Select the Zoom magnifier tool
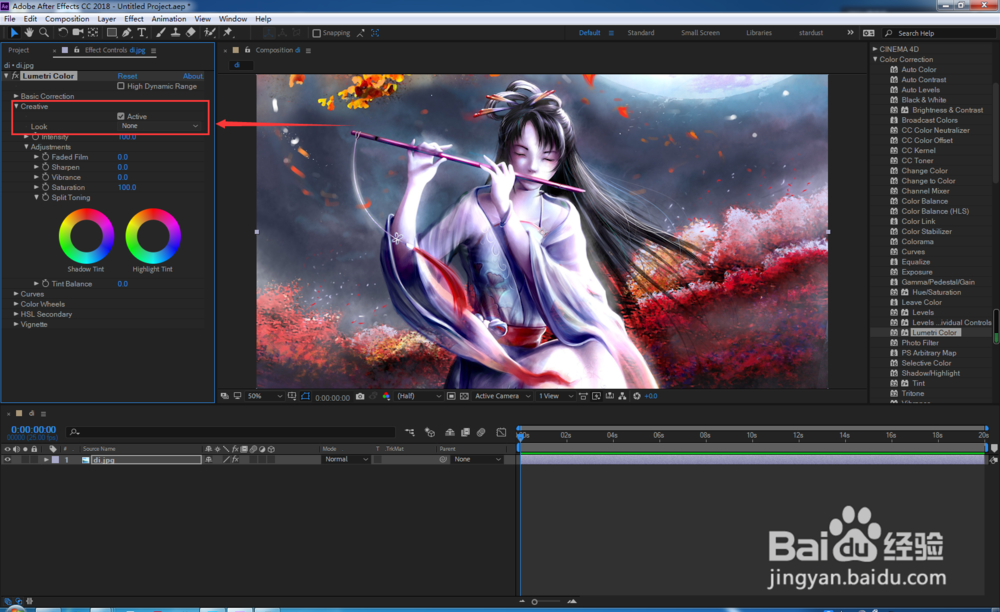 pyautogui.click(x=44, y=33)
